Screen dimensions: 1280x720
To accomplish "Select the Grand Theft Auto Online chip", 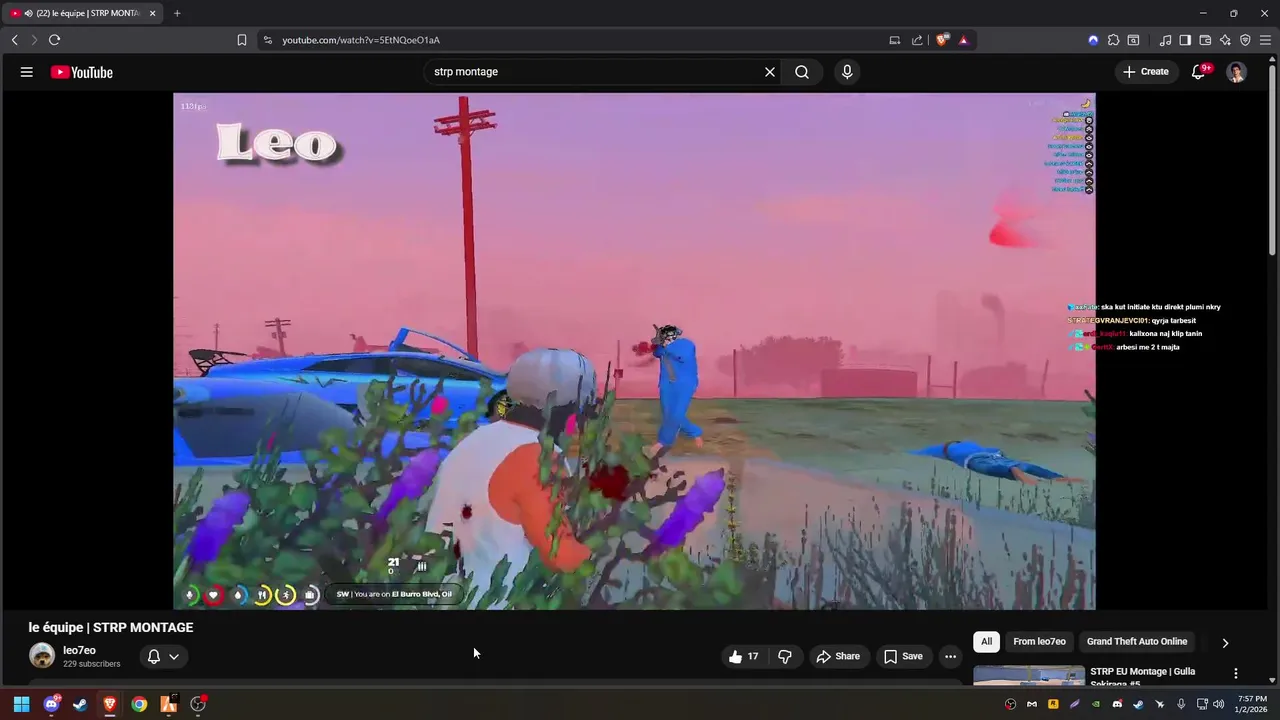I will point(1137,642).
